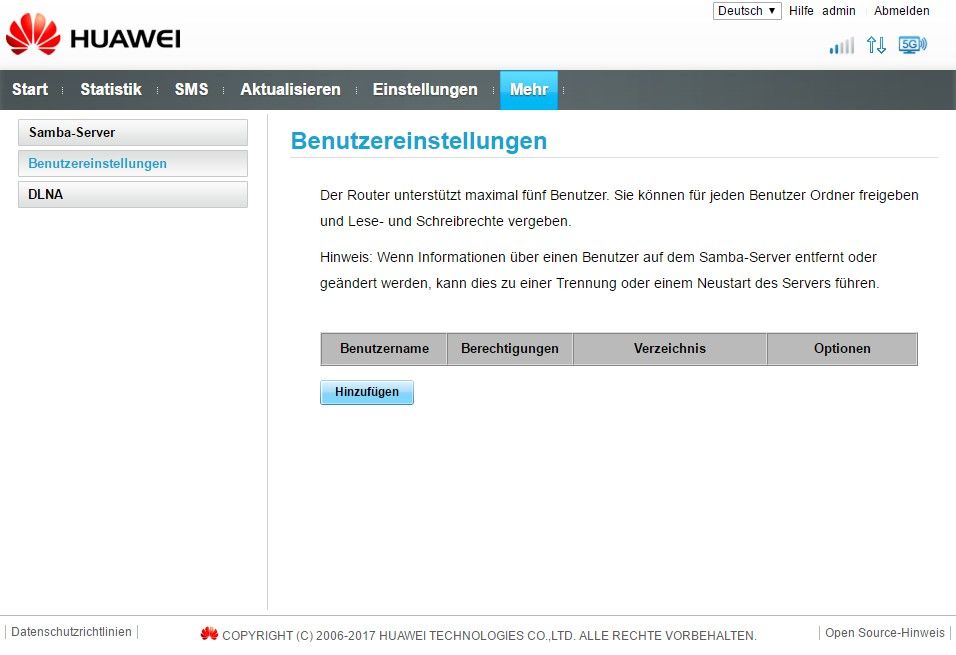The height and width of the screenshot is (655, 956).
Task: Click the small Huawei logo in footer
Action: 209,634
